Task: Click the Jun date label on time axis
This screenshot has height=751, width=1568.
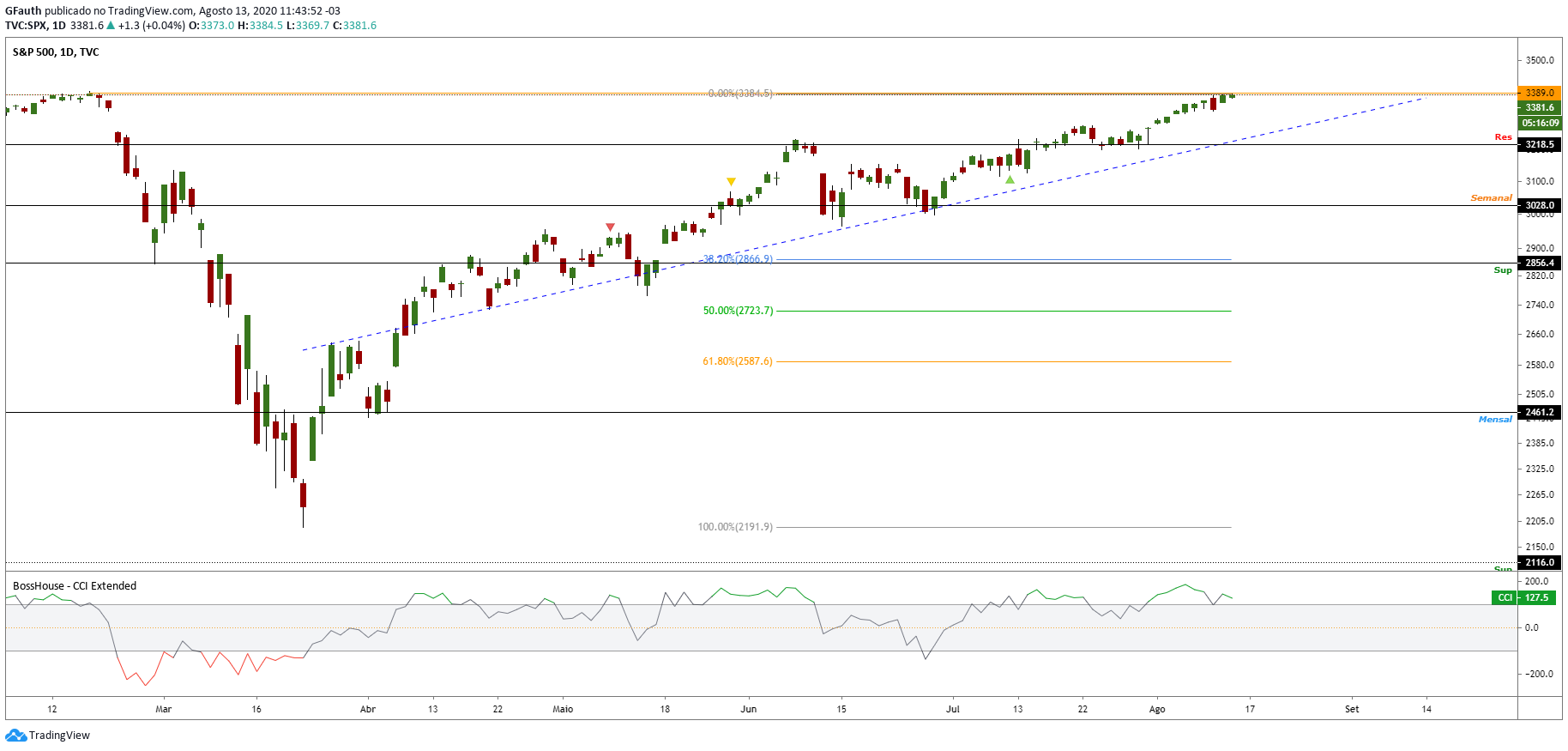Action: pos(749,709)
